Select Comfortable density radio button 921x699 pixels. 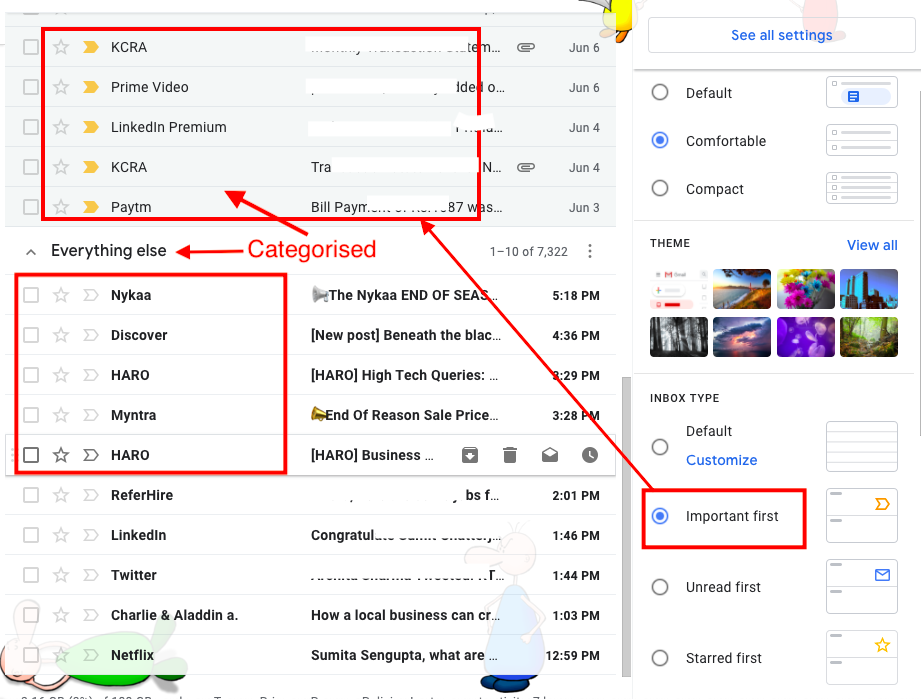point(660,140)
